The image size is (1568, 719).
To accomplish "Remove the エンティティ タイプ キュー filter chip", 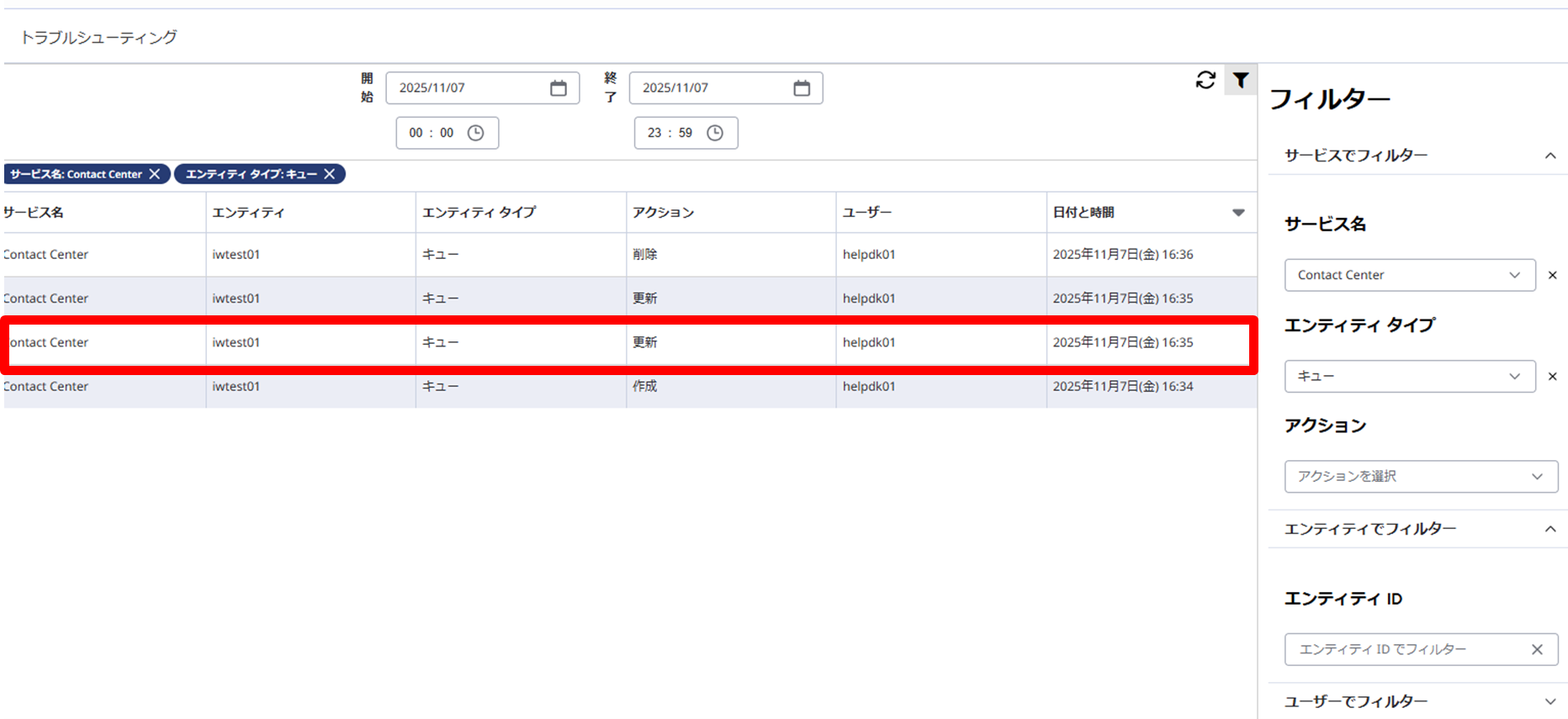I will (x=330, y=174).
